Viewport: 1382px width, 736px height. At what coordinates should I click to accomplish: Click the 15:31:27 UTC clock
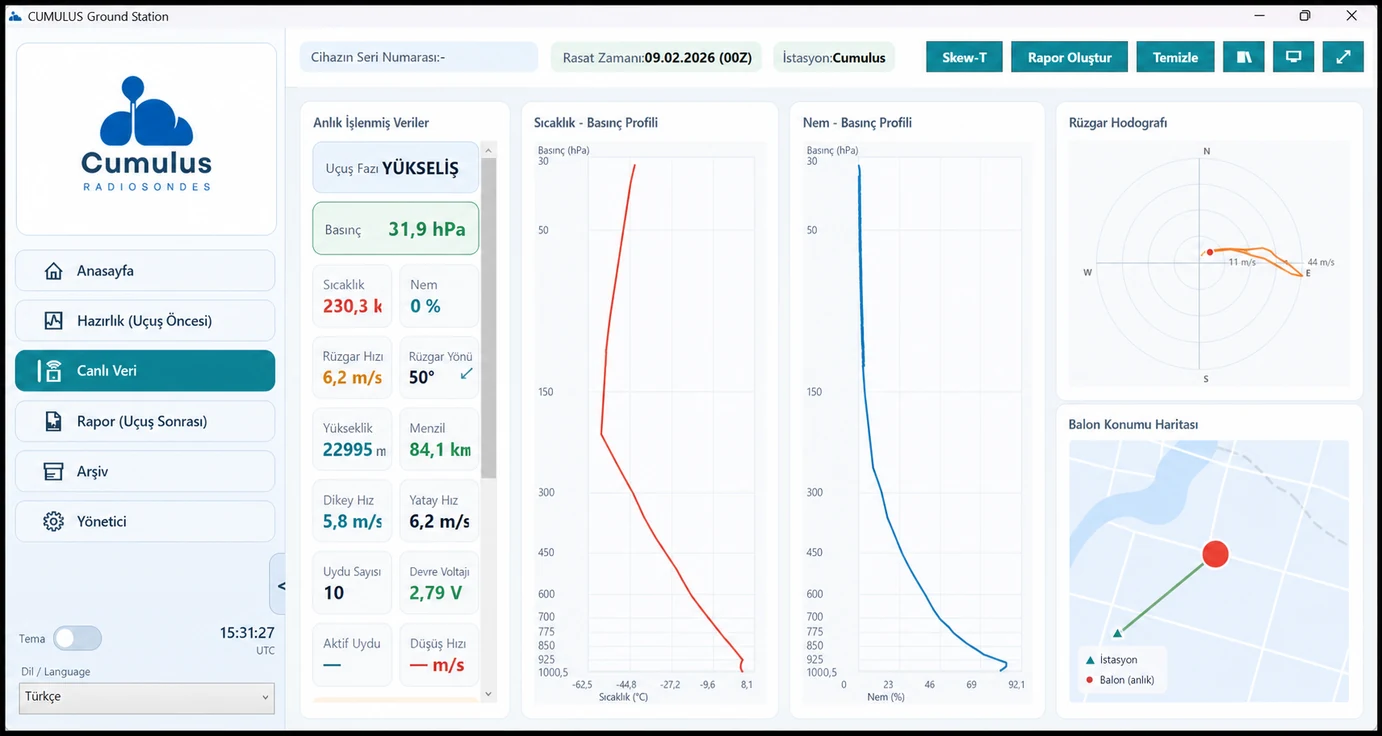click(247, 640)
